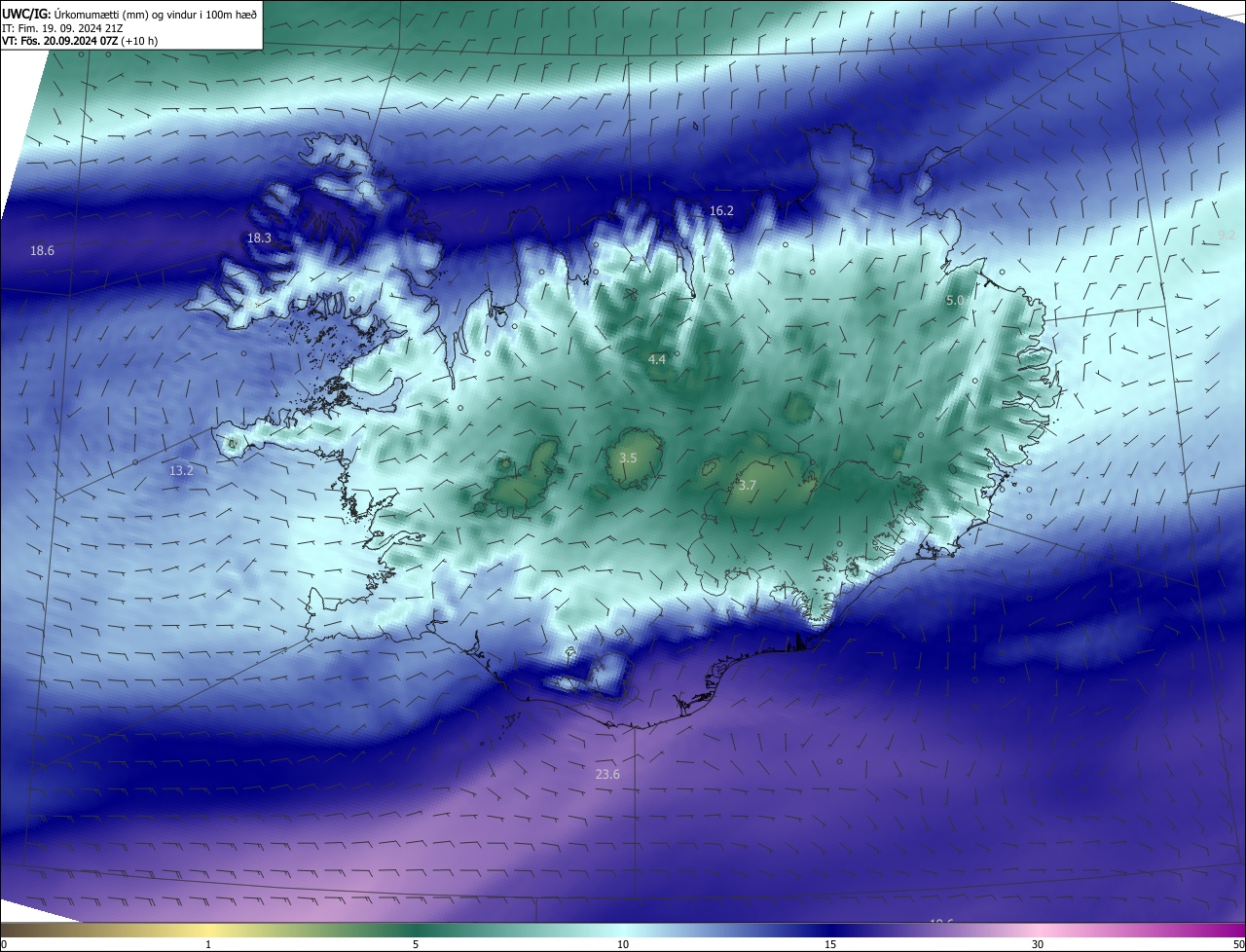Screen dimensions: 1246x952
Task: Click the 16.2 value label
Action: point(721,210)
